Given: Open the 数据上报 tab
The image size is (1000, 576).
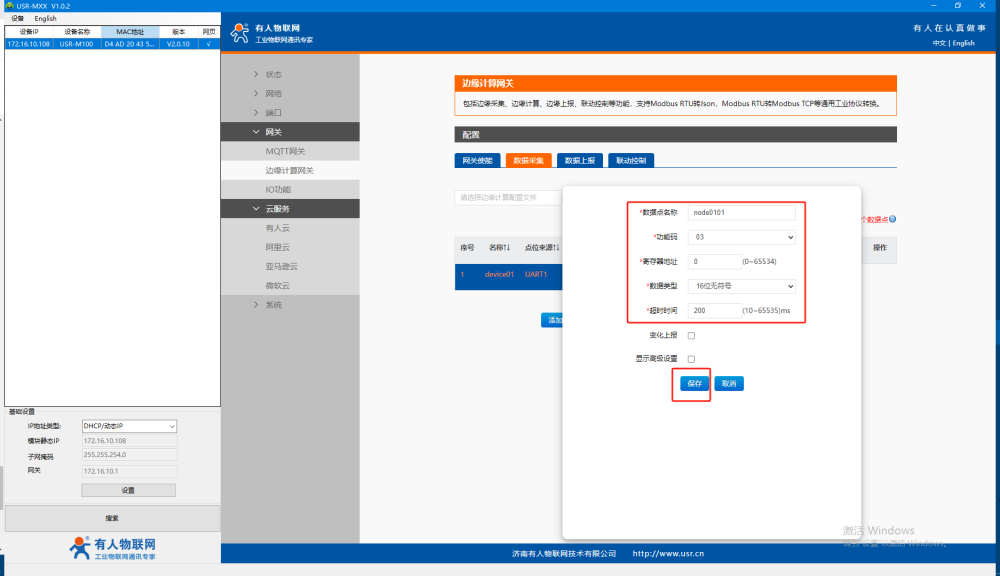Looking at the screenshot, I should 579,160.
